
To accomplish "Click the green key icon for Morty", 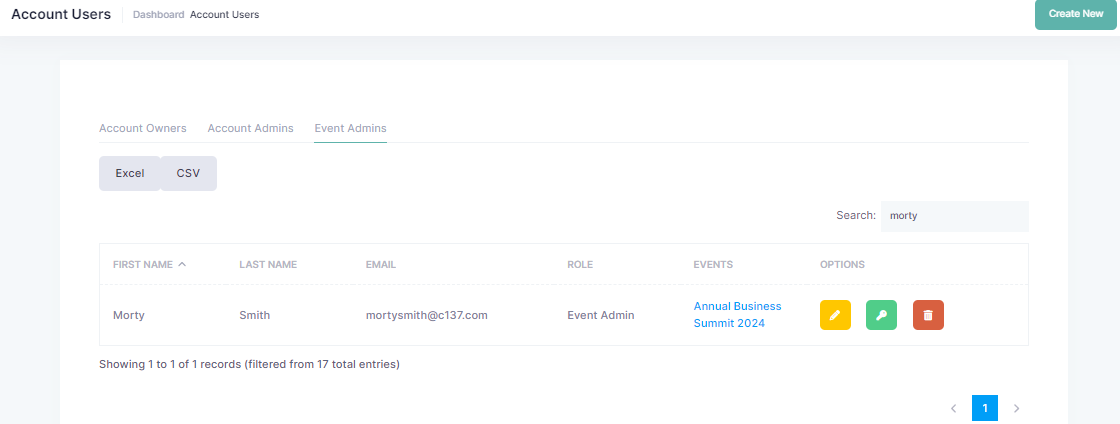I will [881, 315].
